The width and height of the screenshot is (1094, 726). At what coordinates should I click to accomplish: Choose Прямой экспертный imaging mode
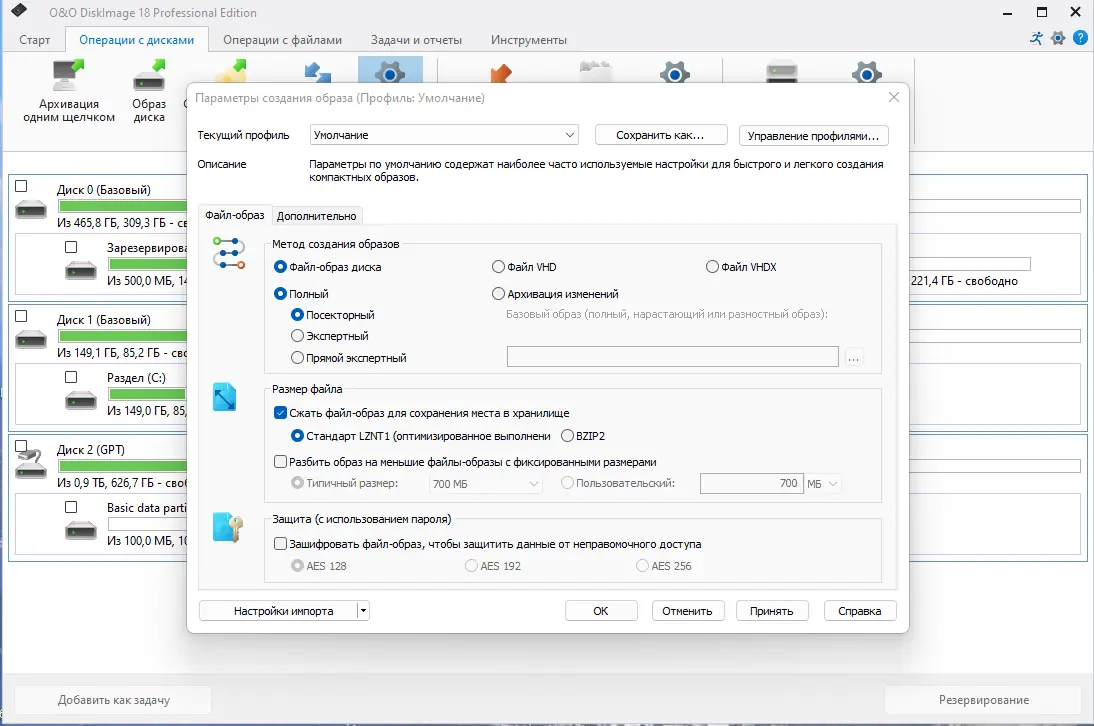pos(297,358)
